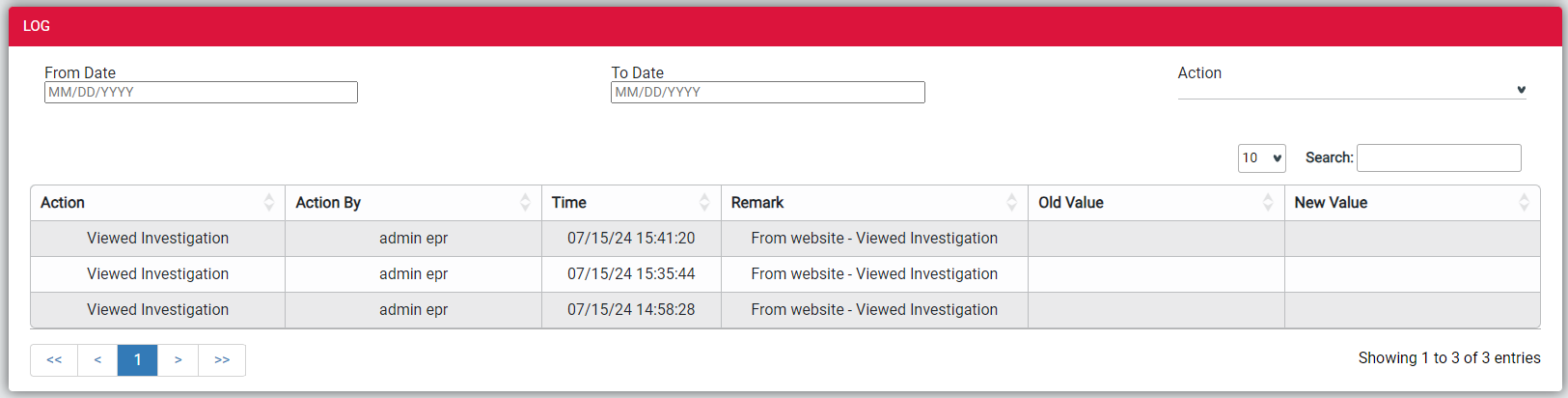The width and height of the screenshot is (1568, 398).
Task: Jump to last page with >> button
Action: 222,360
